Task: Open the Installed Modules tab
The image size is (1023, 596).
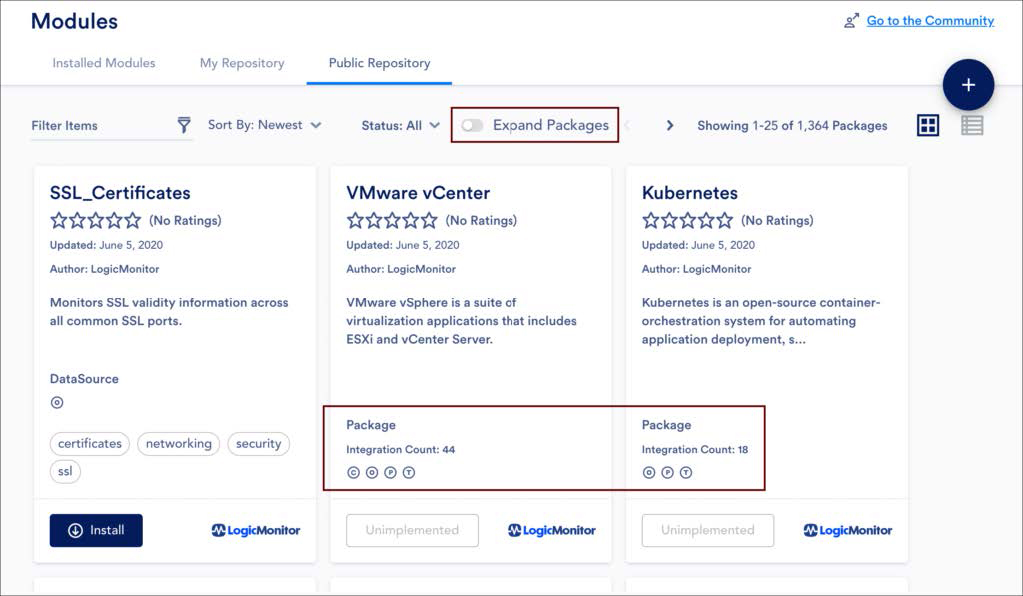Action: 104,63
